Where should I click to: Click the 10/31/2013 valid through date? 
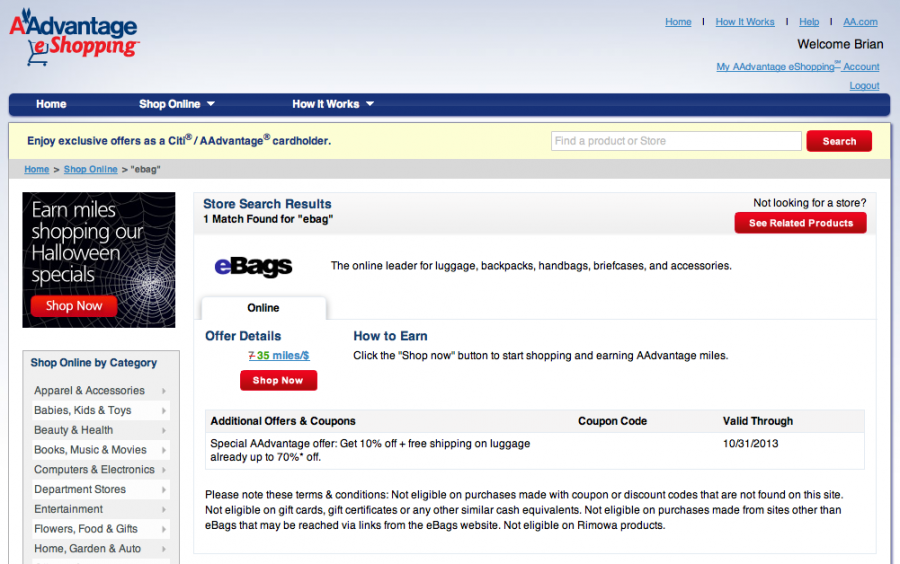click(x=750, y=444)
